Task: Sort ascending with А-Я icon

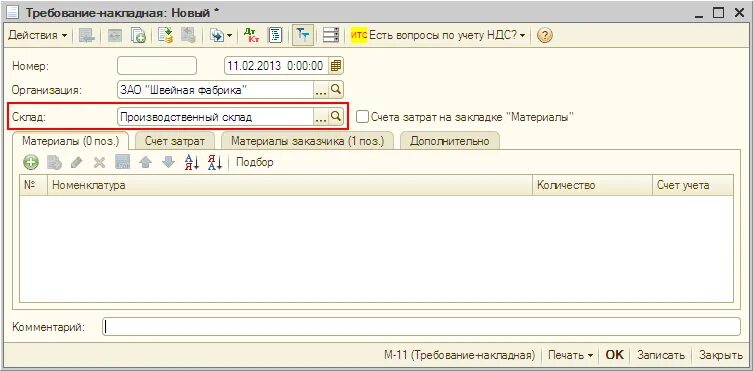Action: tap(192, 163)
